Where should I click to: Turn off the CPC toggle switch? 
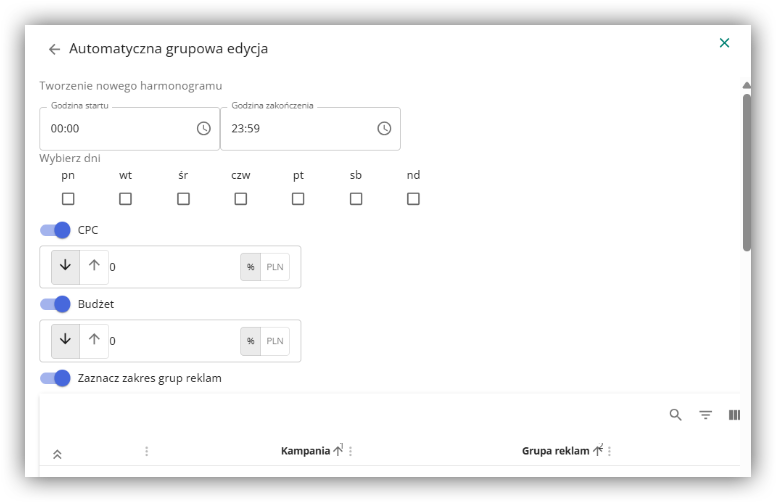coord(55,230)
